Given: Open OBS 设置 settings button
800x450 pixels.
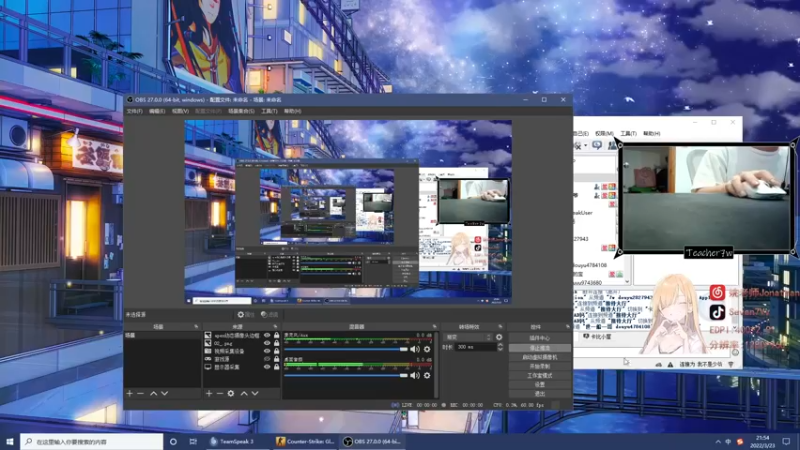Looking at the screenshot, I should point(540,384).
